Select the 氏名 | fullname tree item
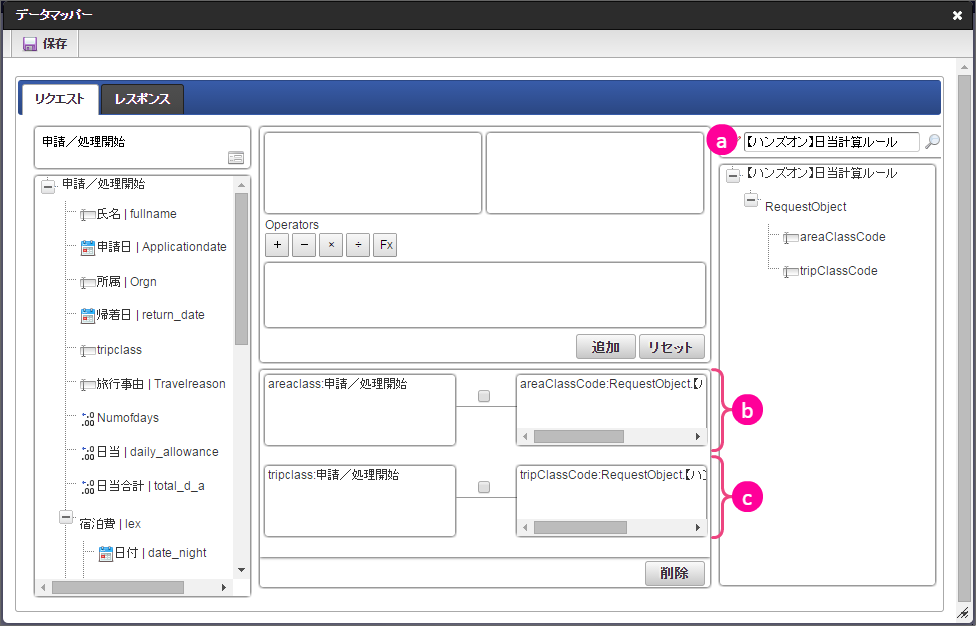 click(x=136, y=214)
